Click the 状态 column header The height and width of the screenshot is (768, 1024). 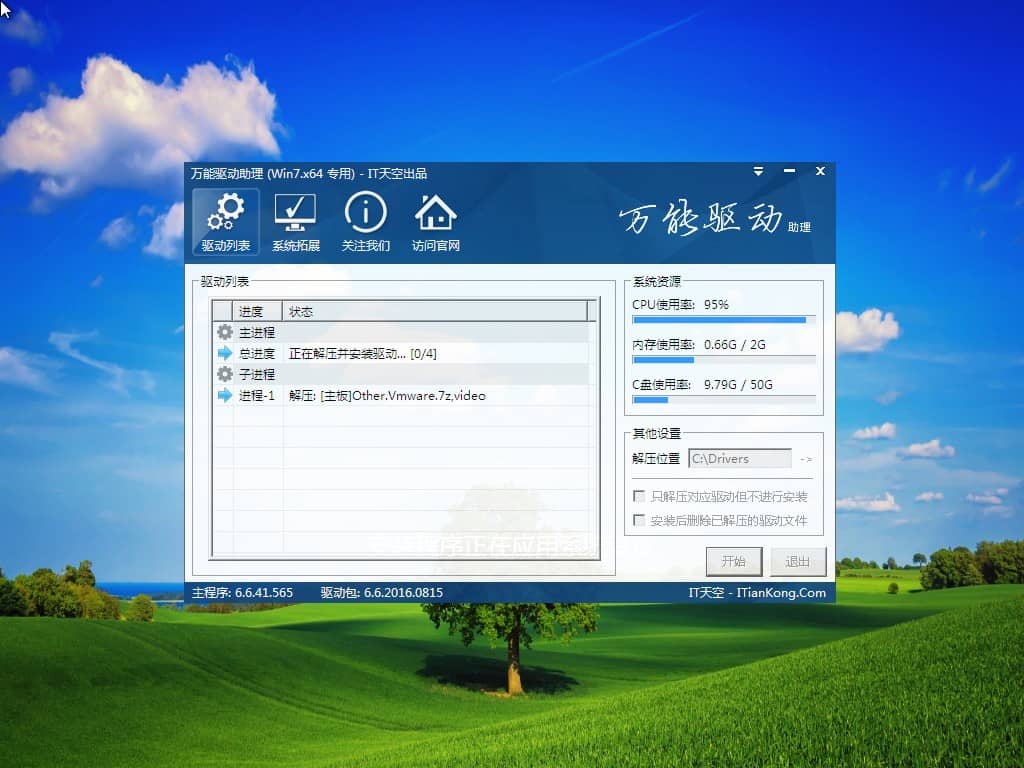435,312
